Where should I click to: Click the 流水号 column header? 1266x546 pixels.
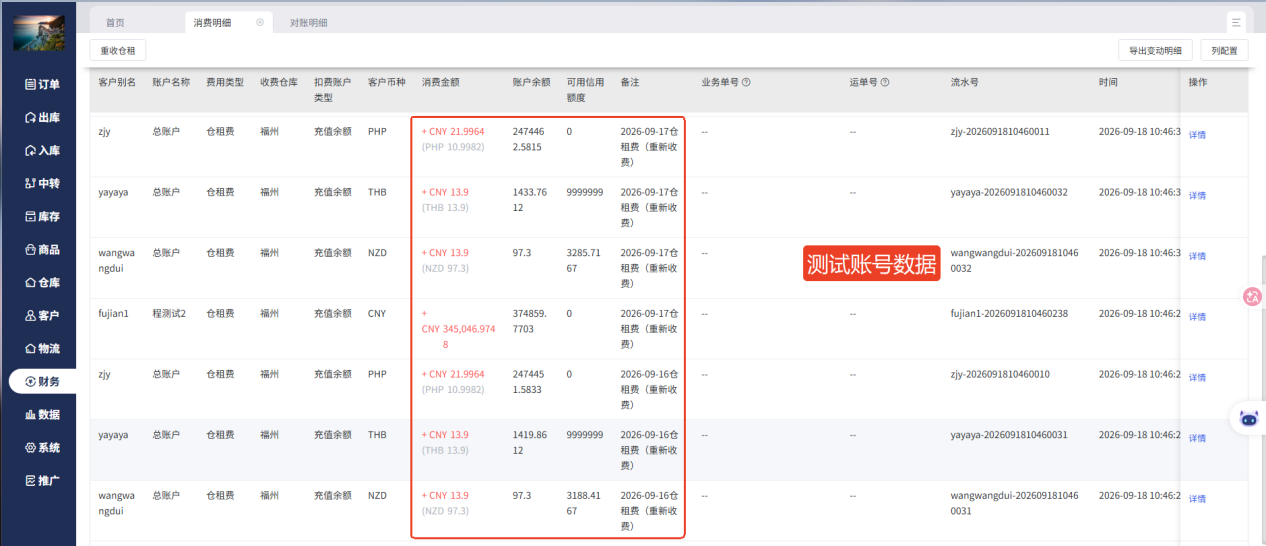pos(965,82)
